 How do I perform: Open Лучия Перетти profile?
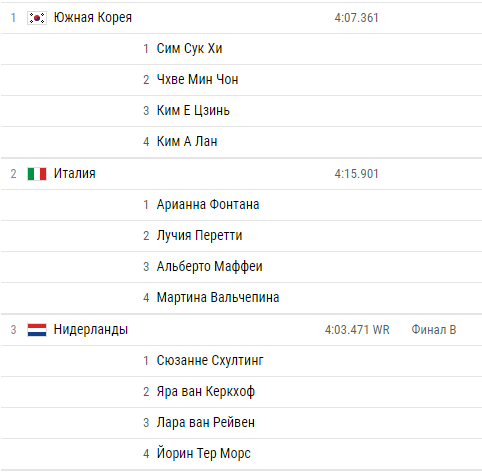[199, 236]
